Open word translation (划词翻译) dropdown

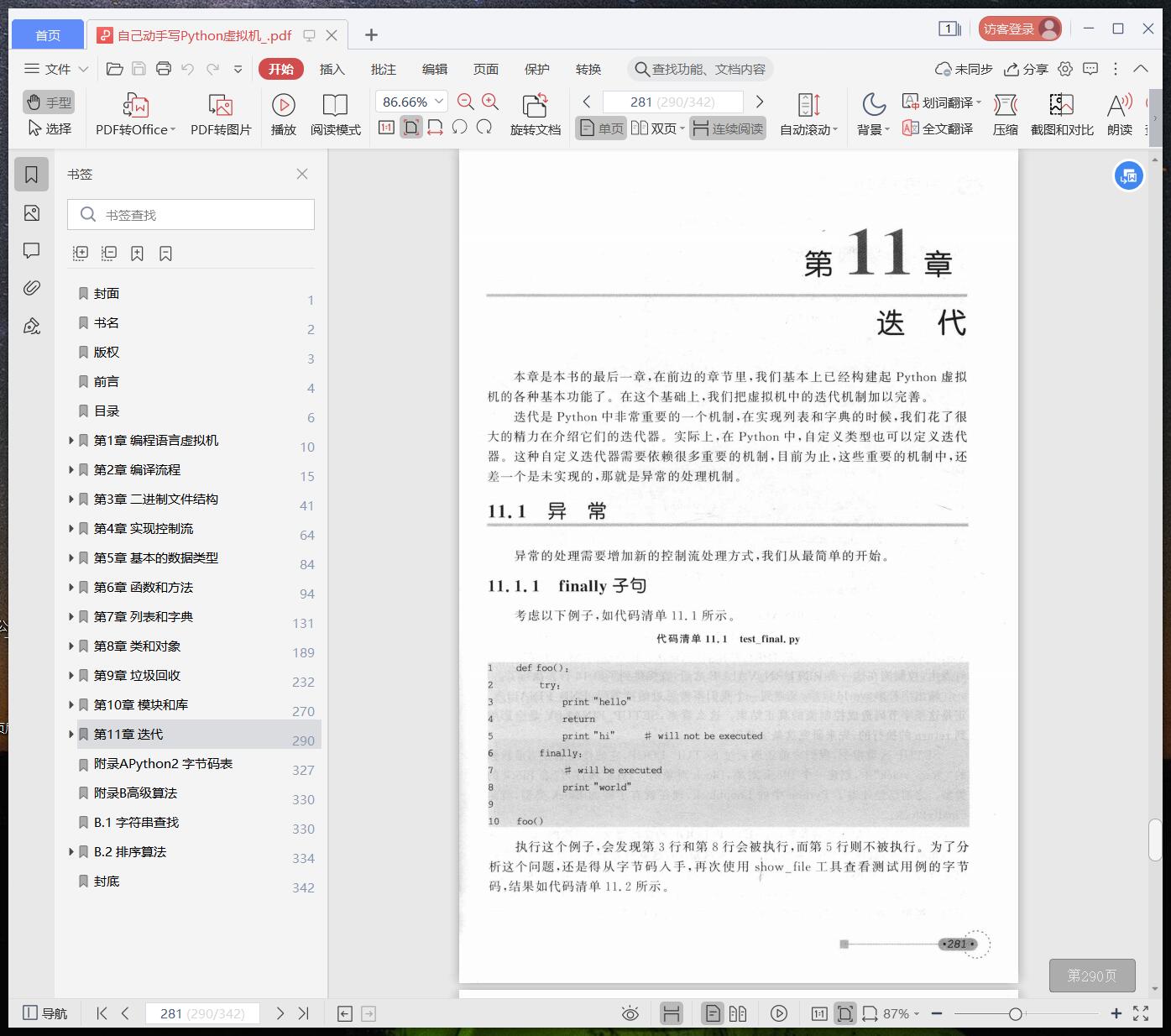point(941,102)
